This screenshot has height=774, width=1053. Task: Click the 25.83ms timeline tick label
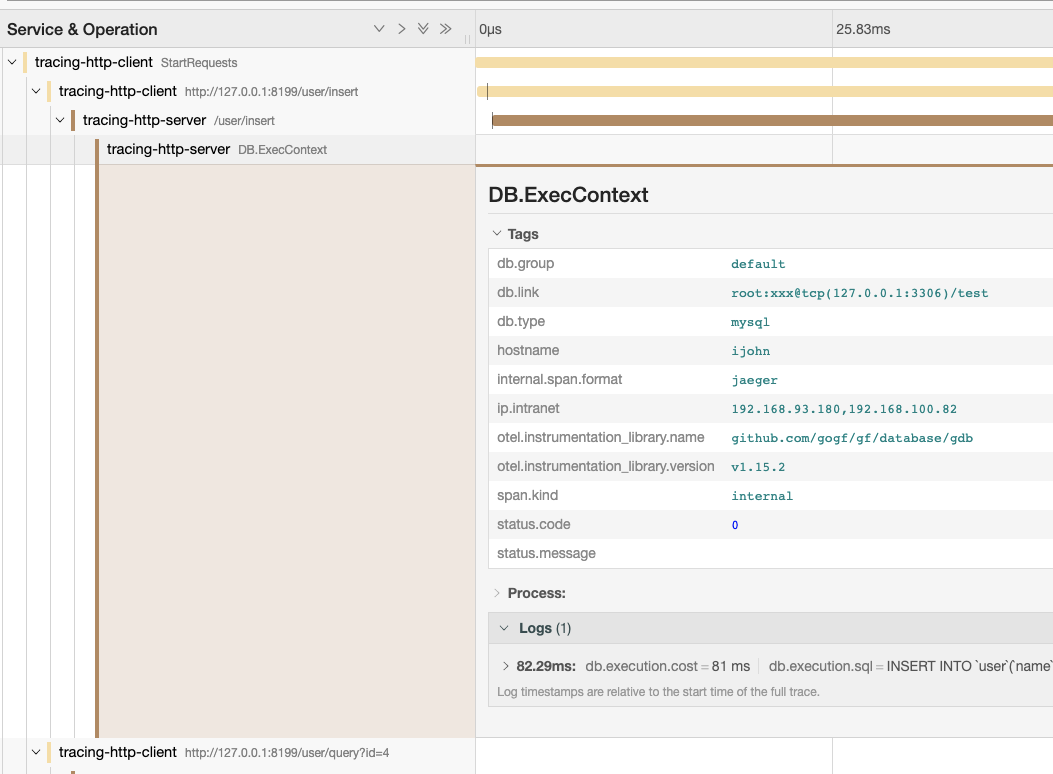point(863,29)
